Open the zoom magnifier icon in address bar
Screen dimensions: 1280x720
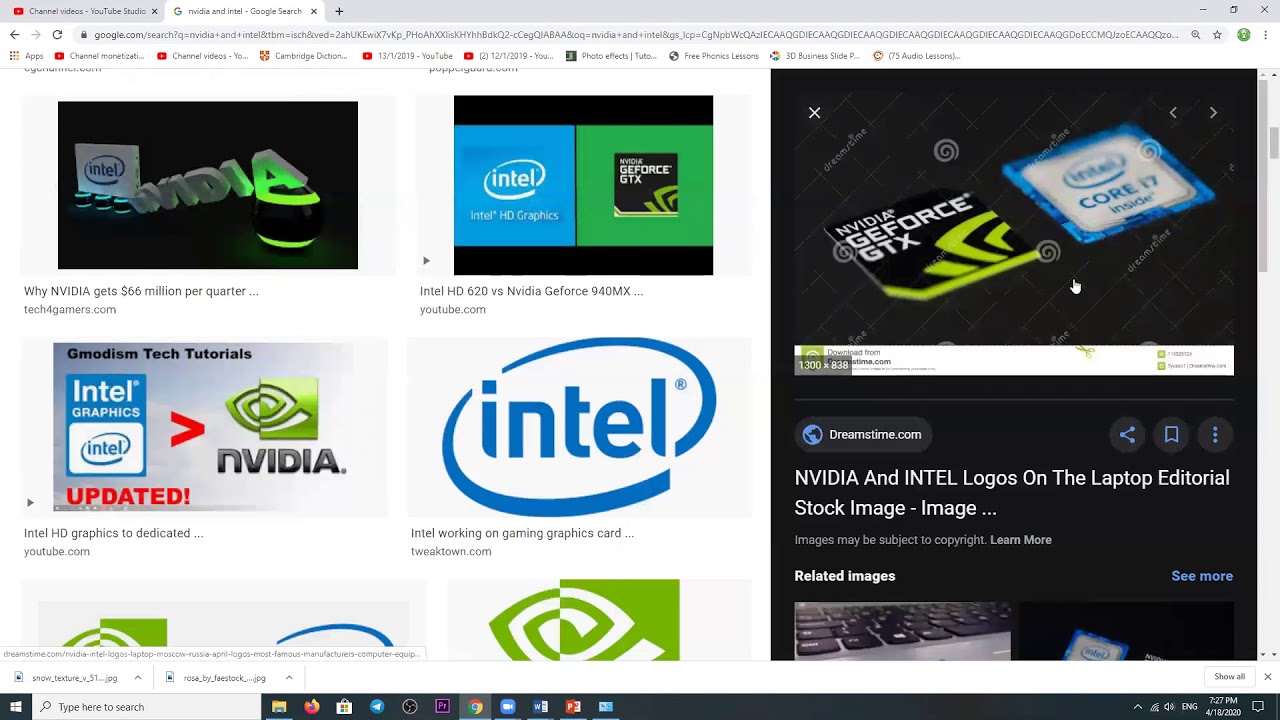point(1195,34)
